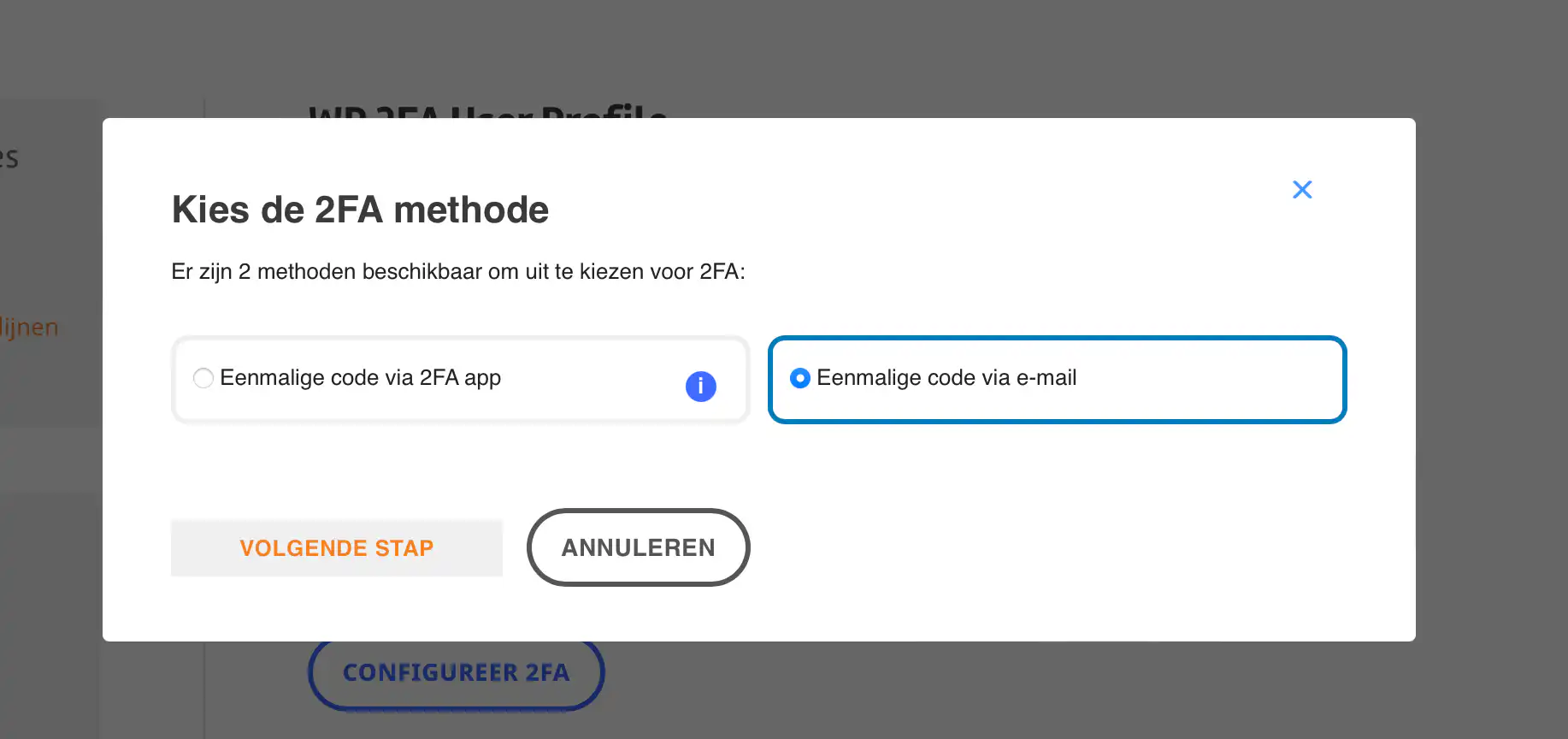The image size is (1568, 739).
Task: Close the 2FA method dialog with the X
Action: [1302, 190]
